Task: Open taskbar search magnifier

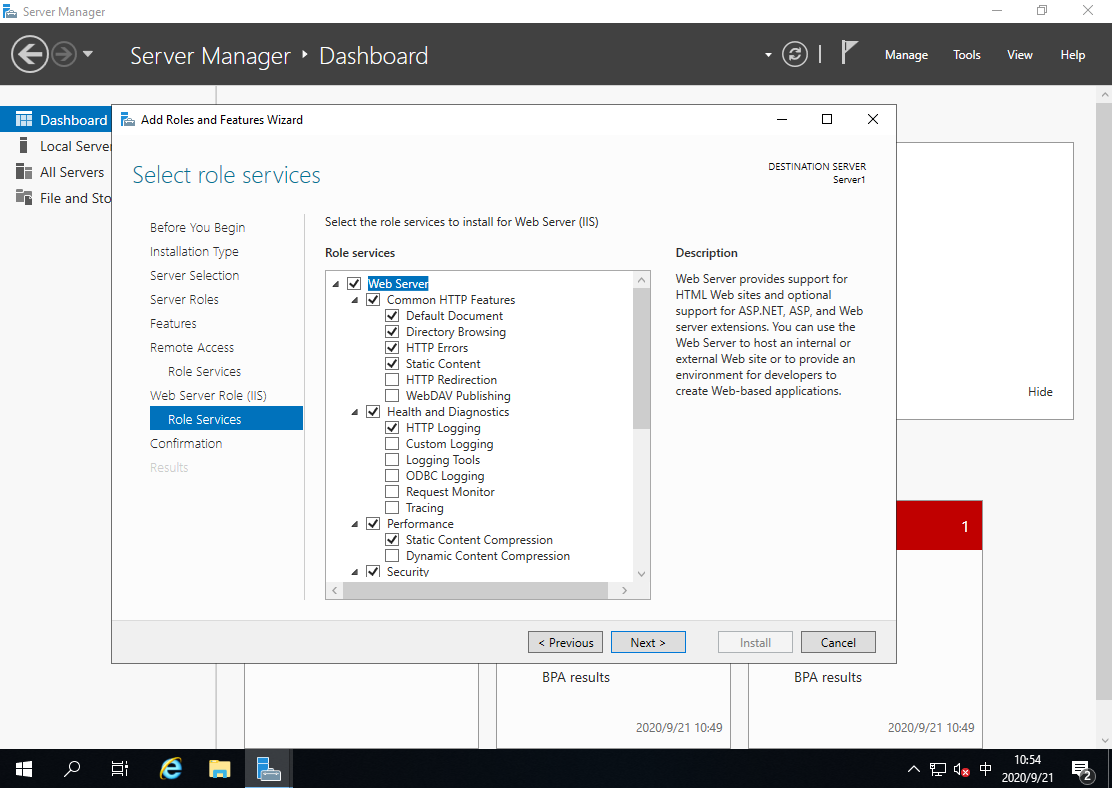Action: (72, 769)
